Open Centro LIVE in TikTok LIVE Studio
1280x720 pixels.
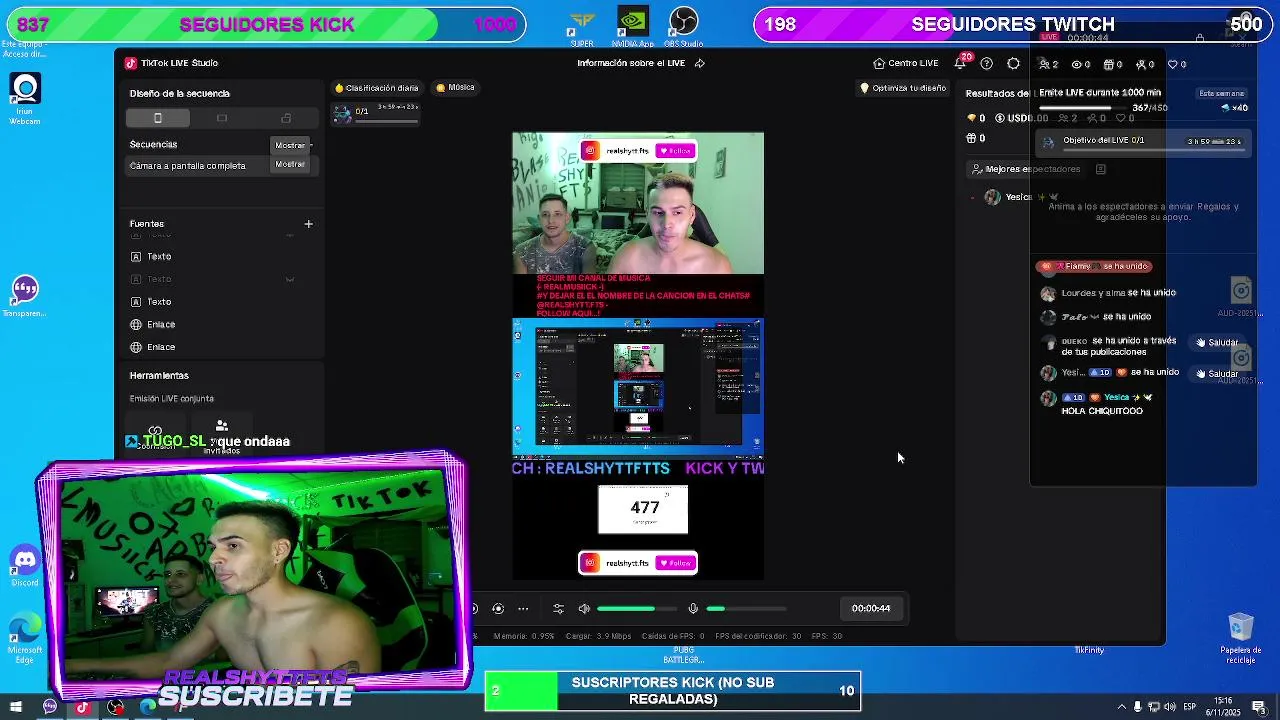tap(906, 63)
